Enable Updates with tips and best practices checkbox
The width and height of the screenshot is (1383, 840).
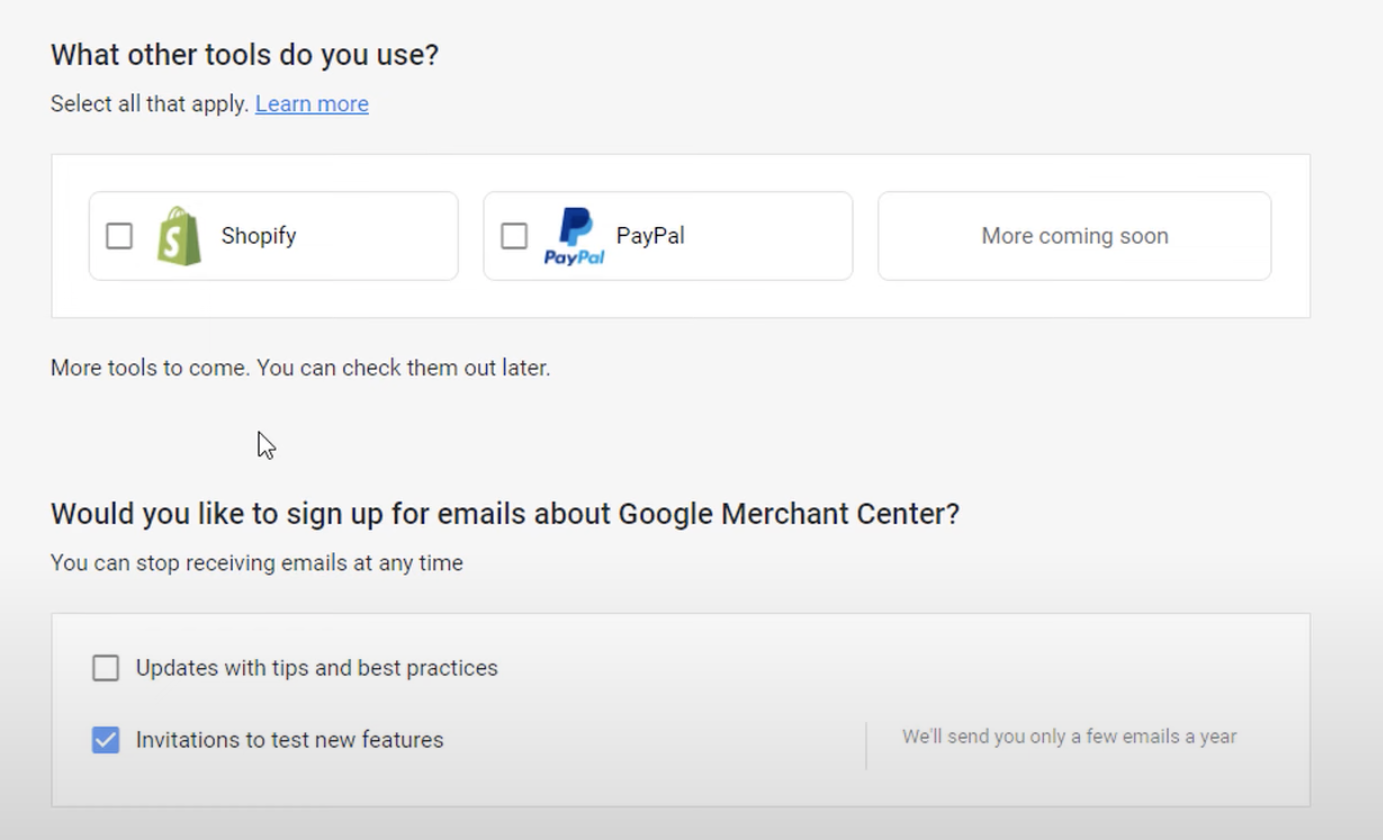(106, 668)
